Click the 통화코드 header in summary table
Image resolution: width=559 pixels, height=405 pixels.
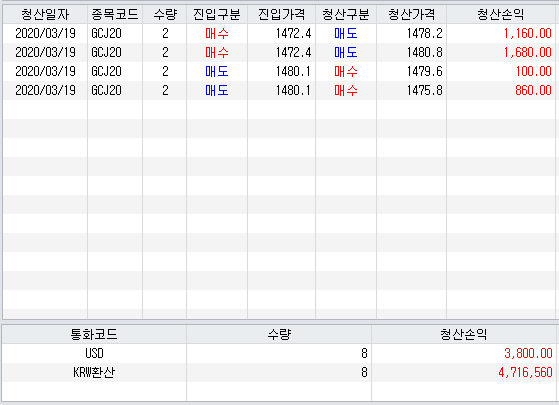[94, 334]
